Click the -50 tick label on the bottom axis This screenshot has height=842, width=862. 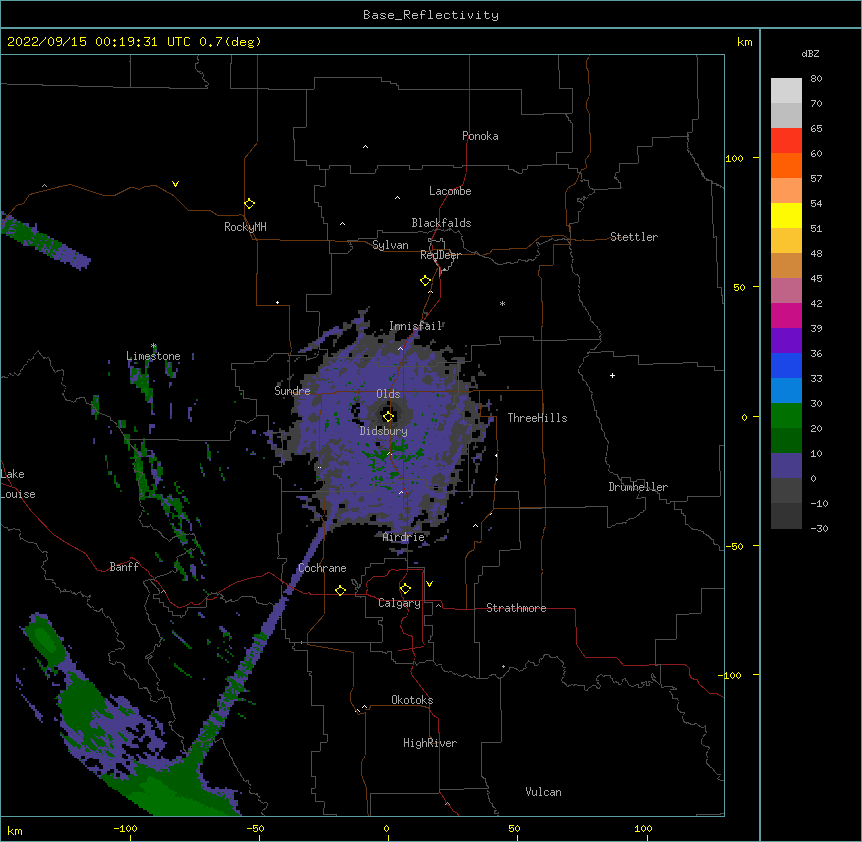pyautogui.click(x=255, y=828)
